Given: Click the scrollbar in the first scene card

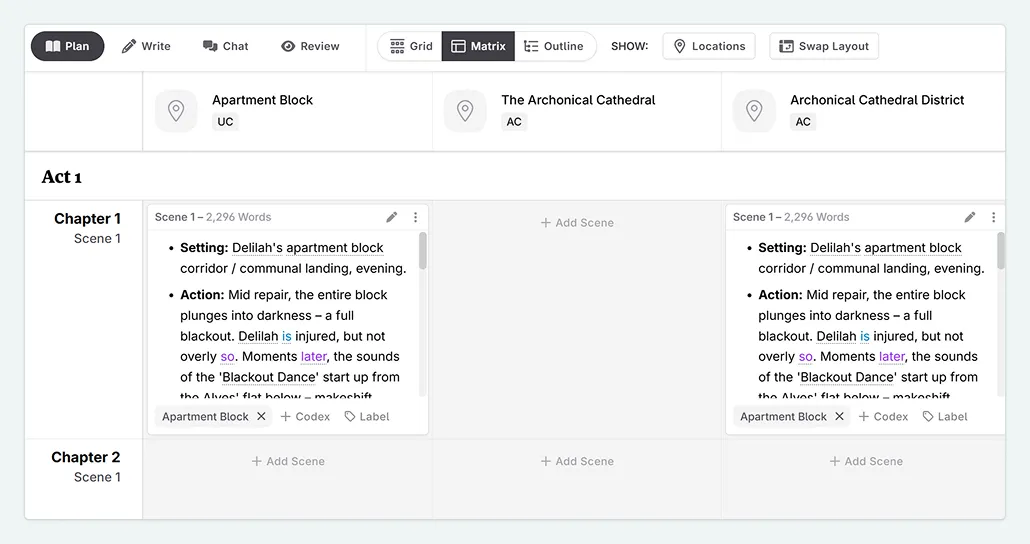Looking at the screenshot, I should click(x=423, y=252).
